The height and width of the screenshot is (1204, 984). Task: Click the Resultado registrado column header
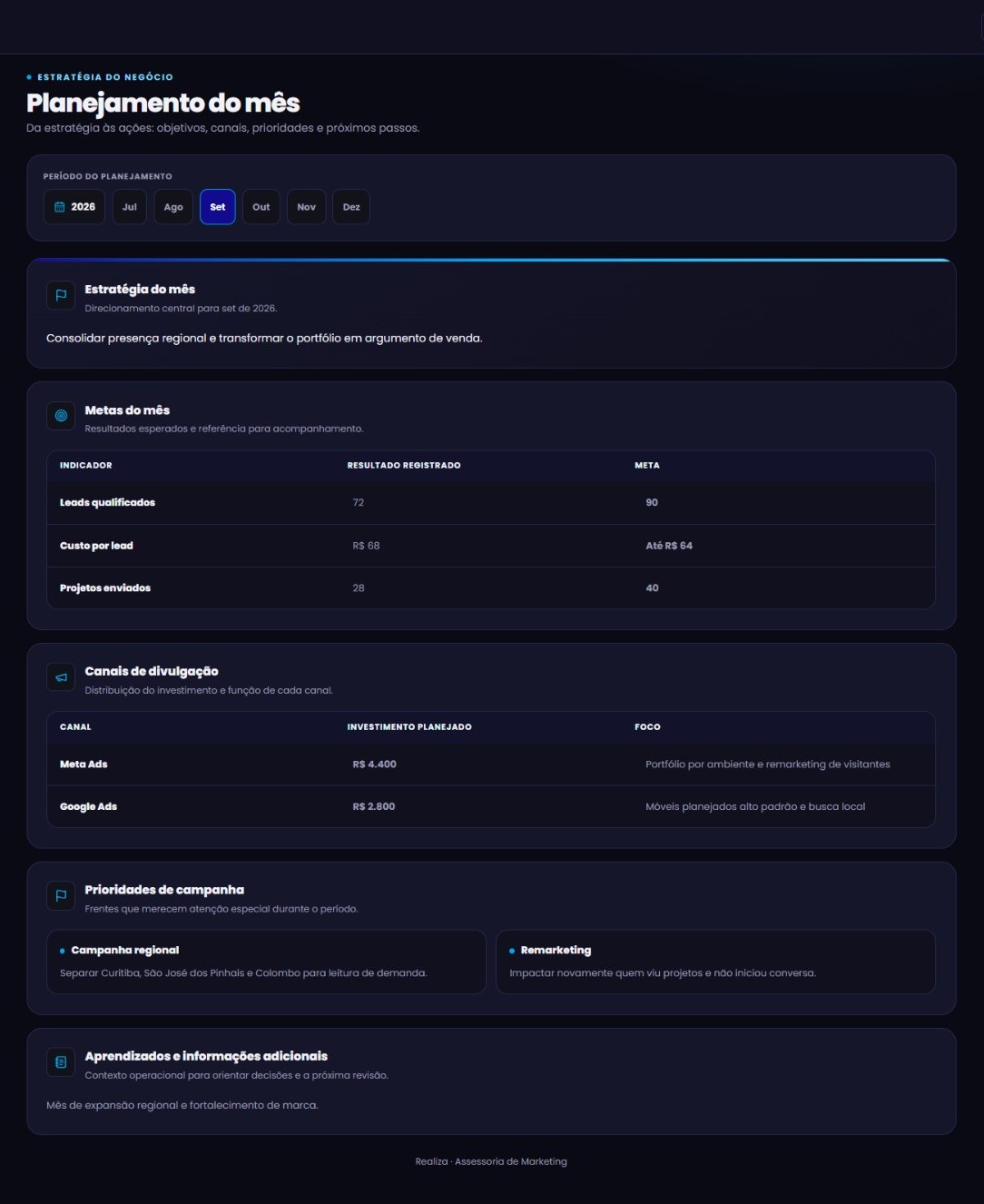[x=404, y=465]
